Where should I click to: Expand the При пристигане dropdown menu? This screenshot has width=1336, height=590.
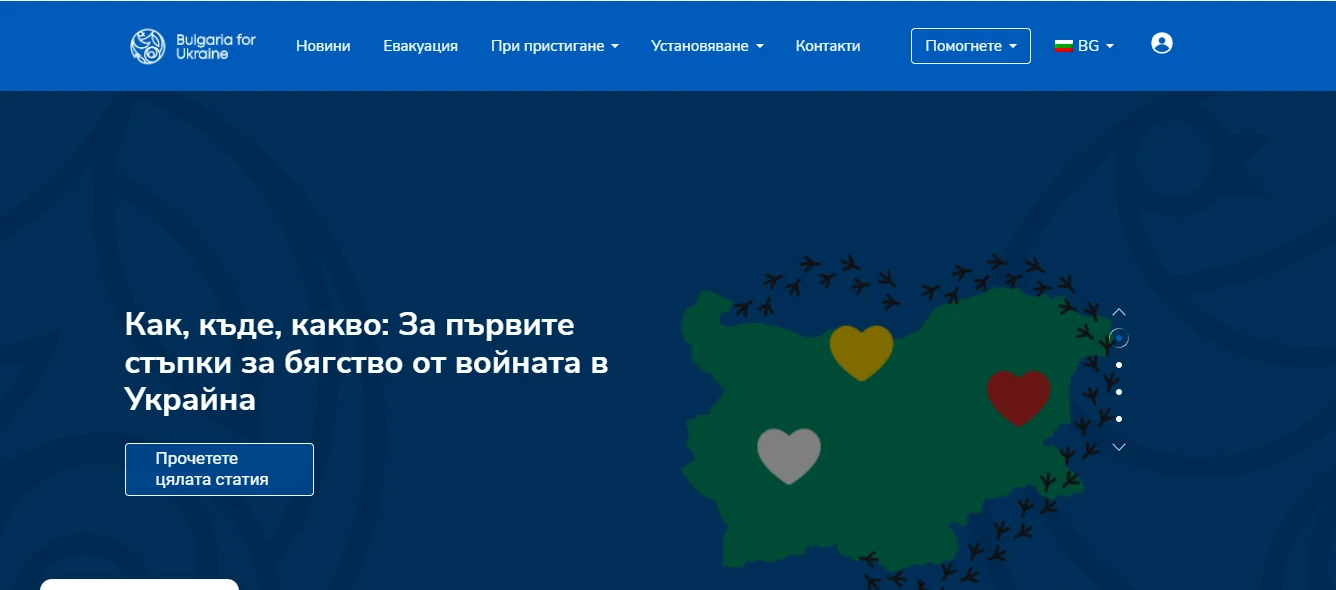(x=554, y=46)
